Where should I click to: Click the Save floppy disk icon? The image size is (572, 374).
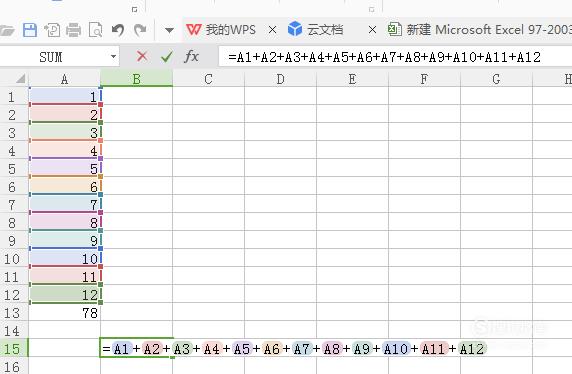[x=30, y=30]
